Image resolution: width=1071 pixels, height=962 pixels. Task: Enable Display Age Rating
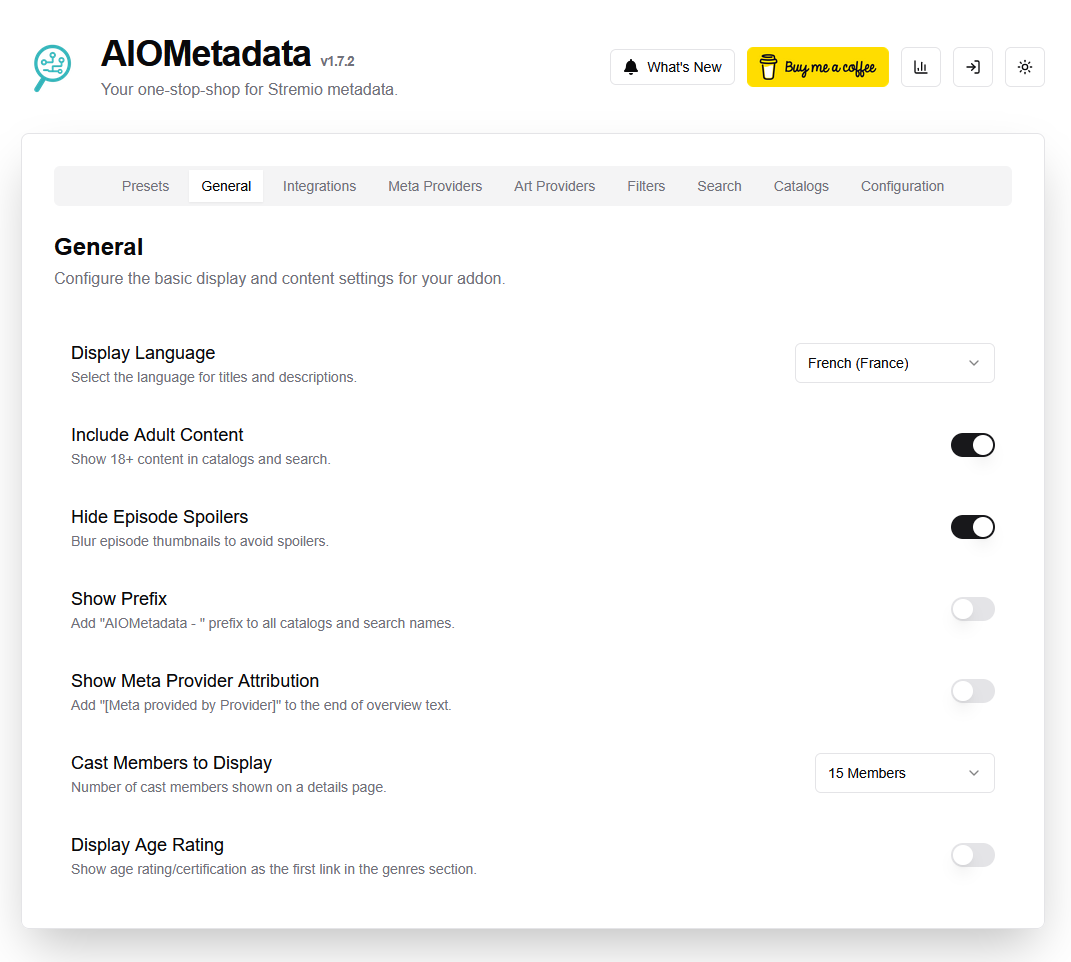click(x=972, y=855)
